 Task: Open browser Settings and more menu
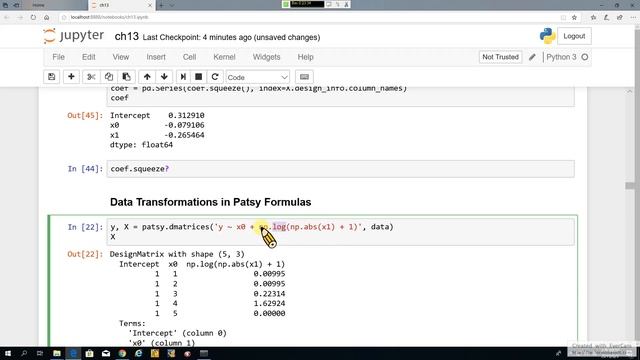[x=633, y=18]
